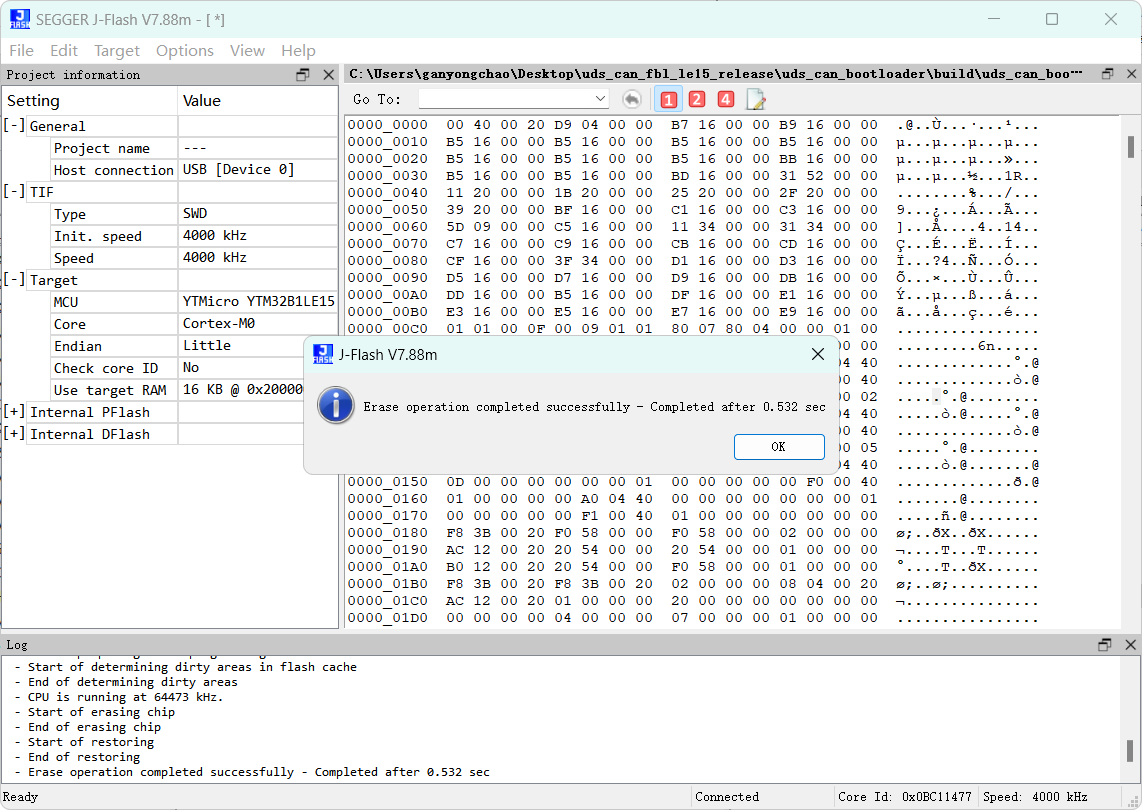Select the 4-byte view mode icon
Screen dimensions: 1142x810
(x=725, y=99)
